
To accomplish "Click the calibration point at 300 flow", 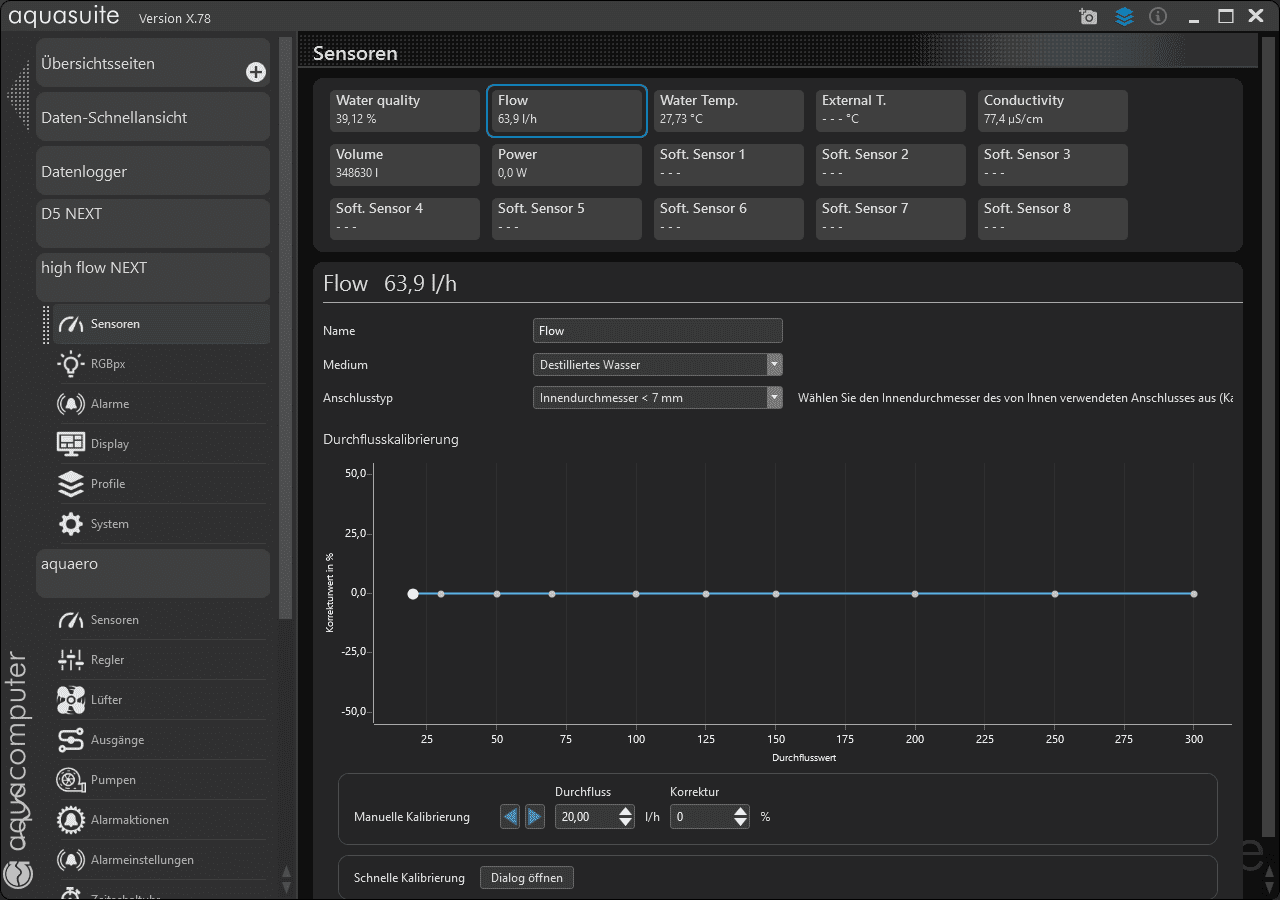I will click(1194, 594).
